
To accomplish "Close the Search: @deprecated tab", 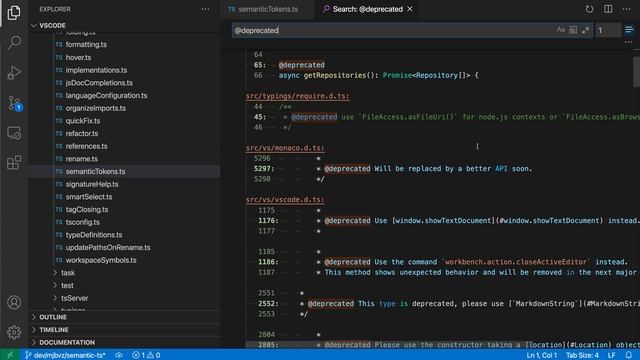I will click(x=410, y=9).
